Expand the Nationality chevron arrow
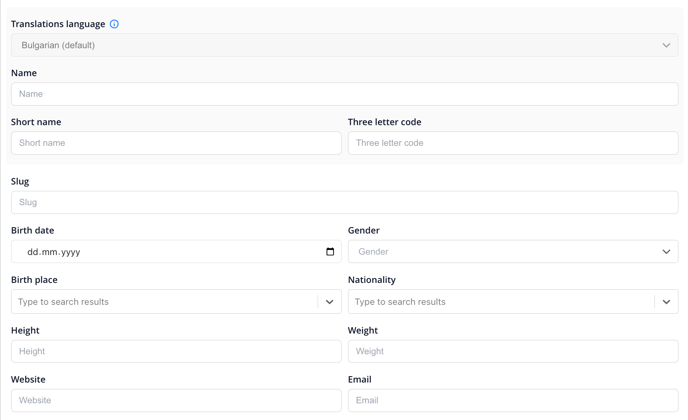Screen dimensions: 688x420 666,302
